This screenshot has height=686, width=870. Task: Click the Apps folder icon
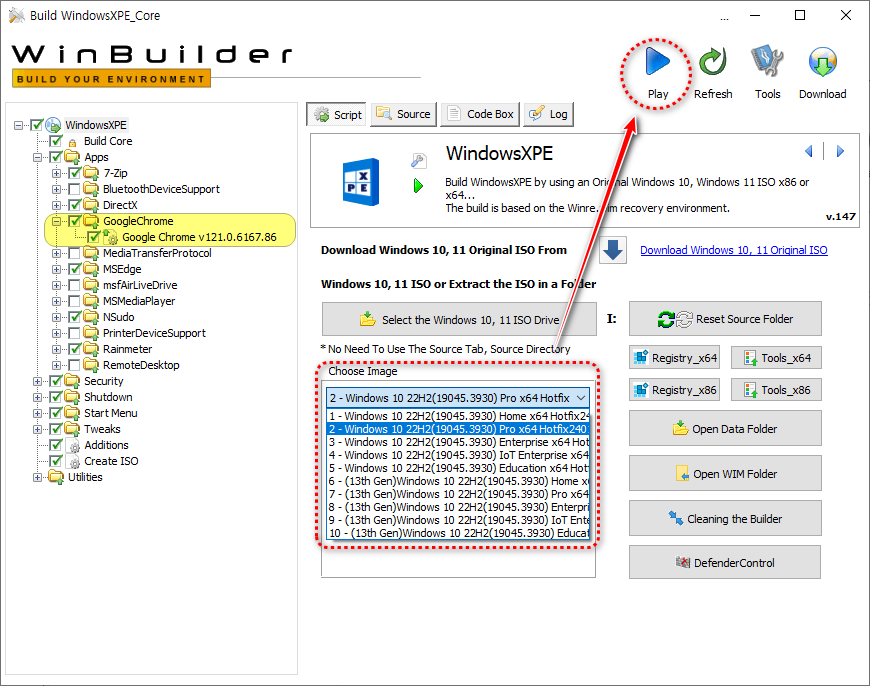[x=72, y=157]
